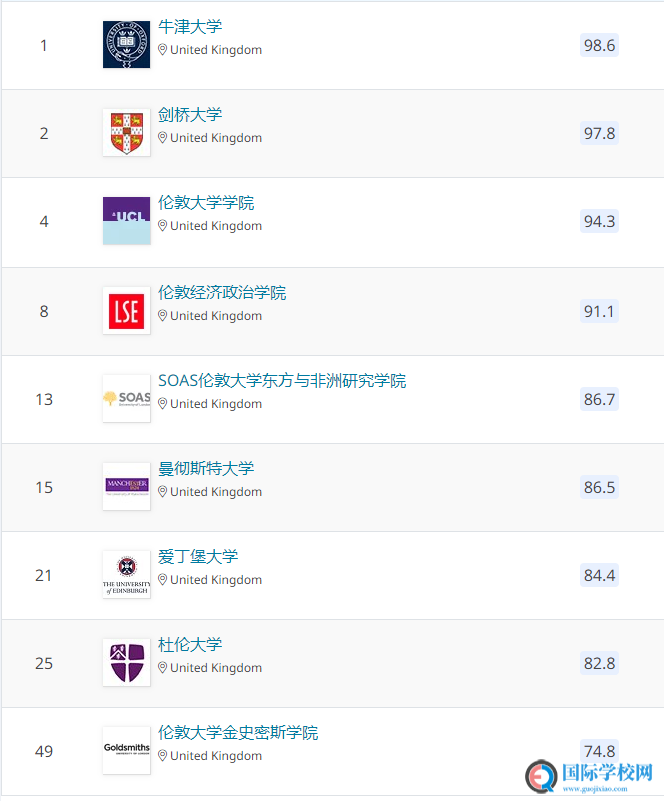Image resolution: width=664 pixels, height=801 pixels.
Task: Open the 伦敦经济政治学院 link
Action: pos(222,292)
